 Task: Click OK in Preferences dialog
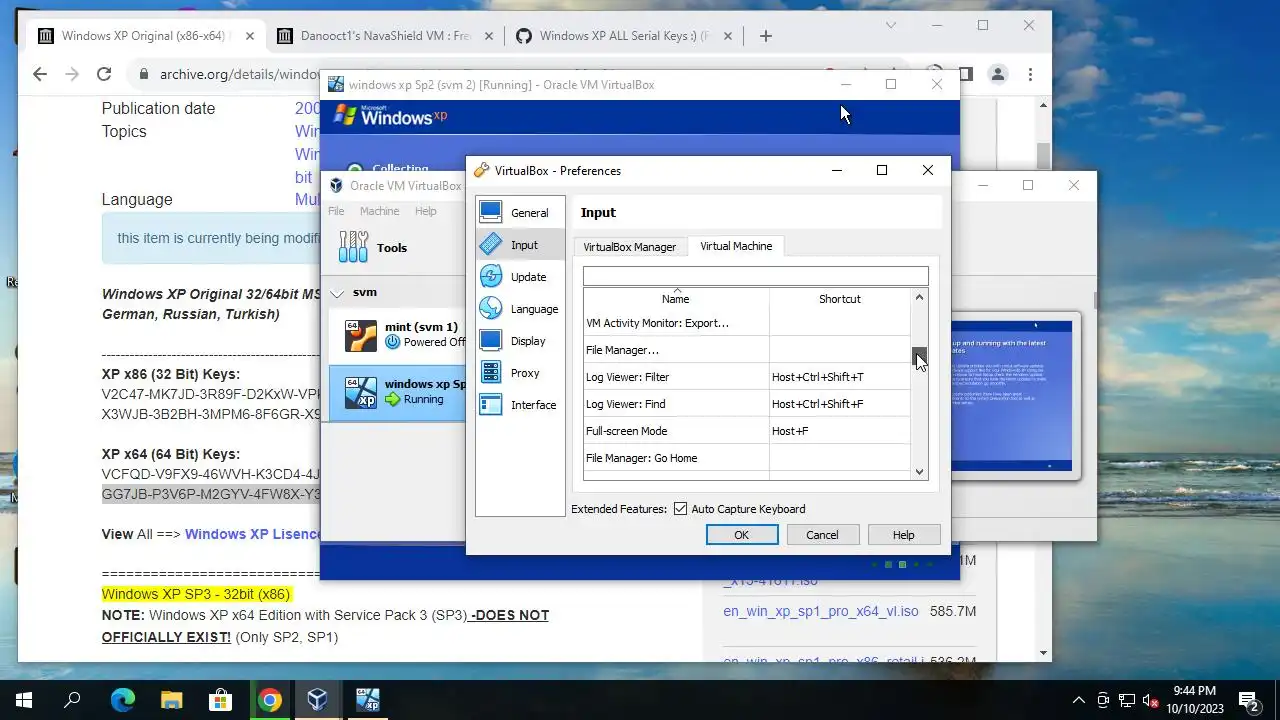click(x=742, y=535)
